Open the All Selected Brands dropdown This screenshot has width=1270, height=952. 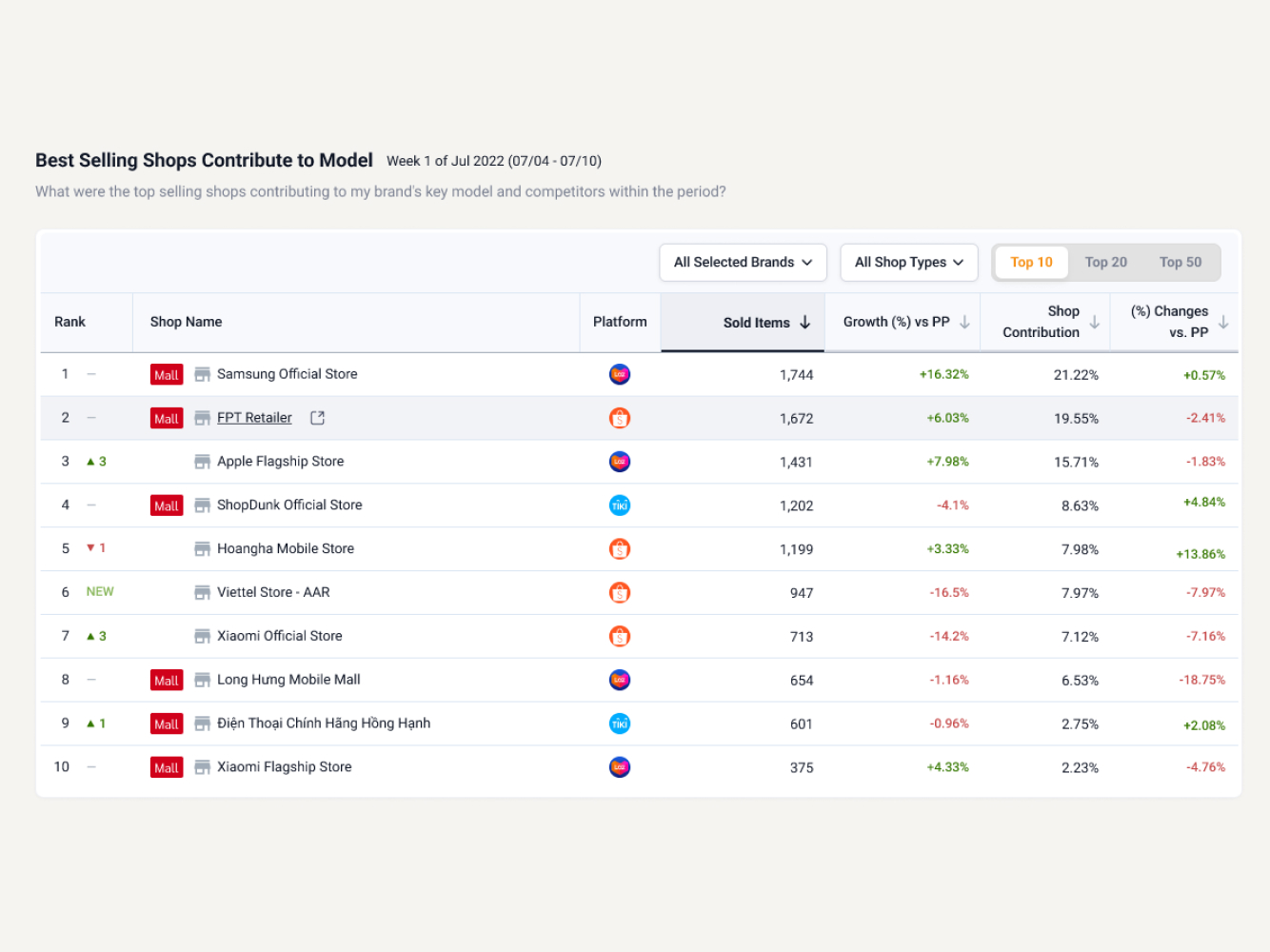[743, 263]
